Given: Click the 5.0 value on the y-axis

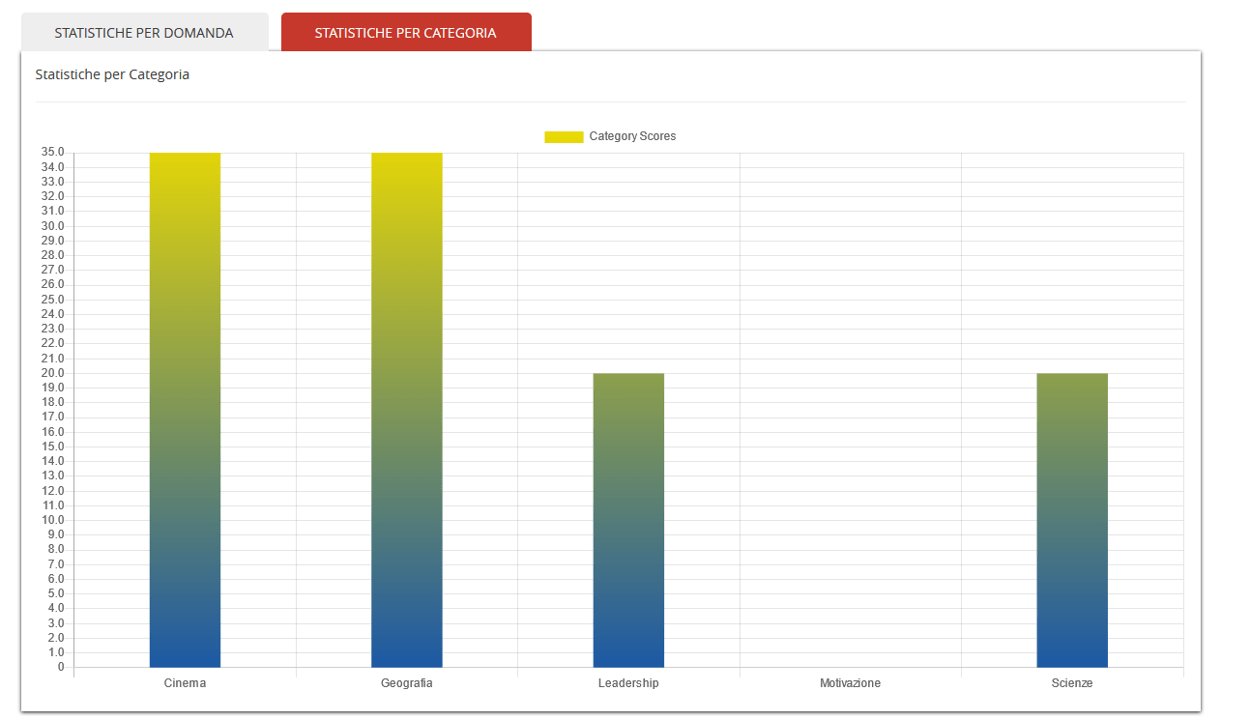Looking at the screenshot, I should pos(55,594).
